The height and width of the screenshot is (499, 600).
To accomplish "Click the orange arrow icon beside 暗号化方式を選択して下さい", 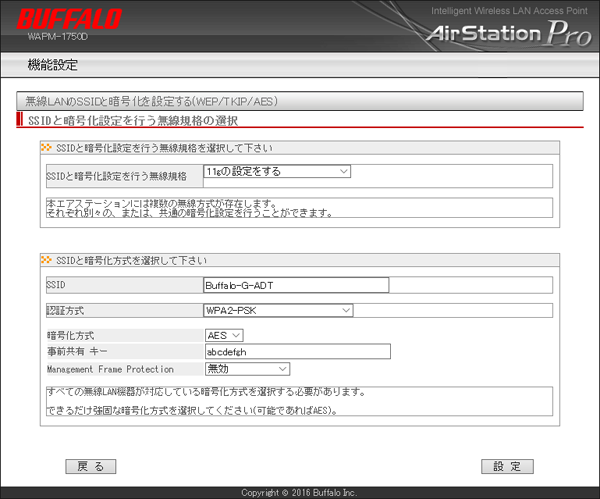I will [46, 260].
